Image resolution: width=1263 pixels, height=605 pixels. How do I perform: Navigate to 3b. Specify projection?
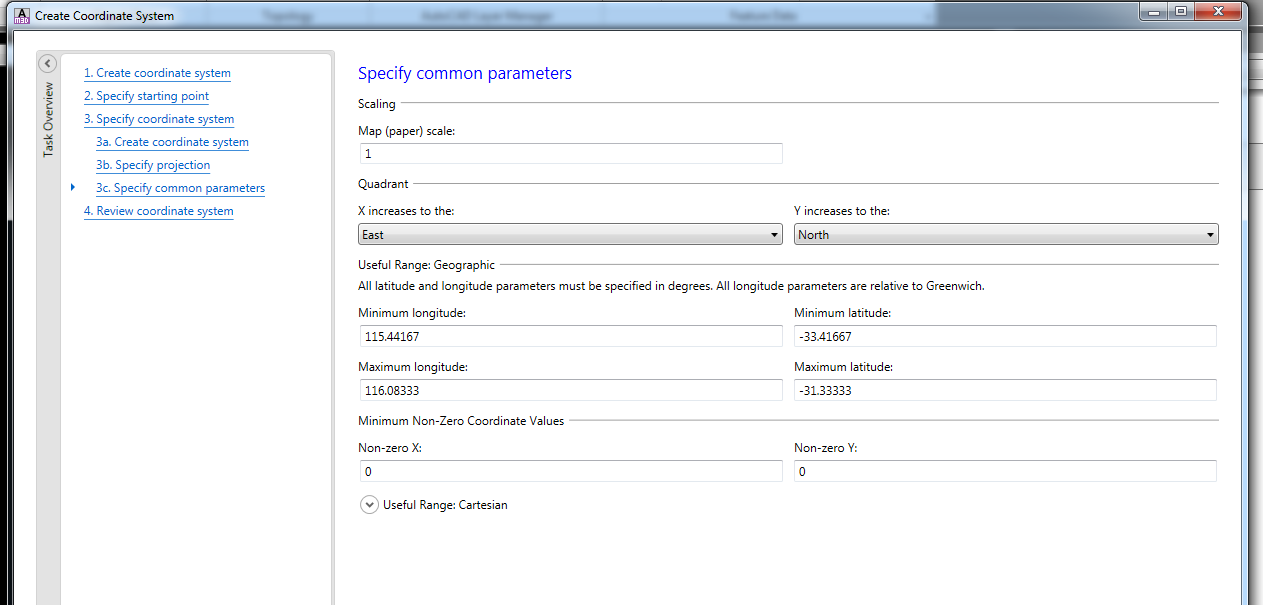[153, 165]
